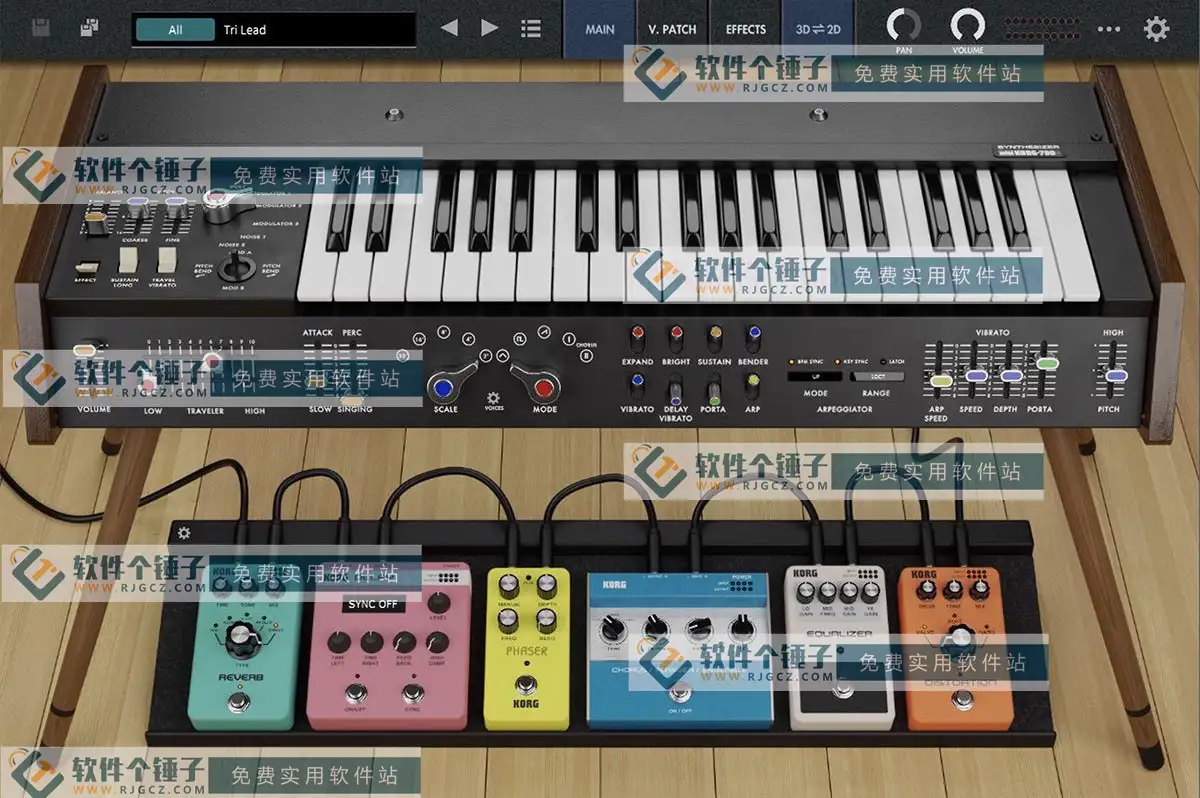The width and height of the screenshot is (1200, 798).
Task: Click the 3D⇌2D view switch button
Action: [818, 29]
